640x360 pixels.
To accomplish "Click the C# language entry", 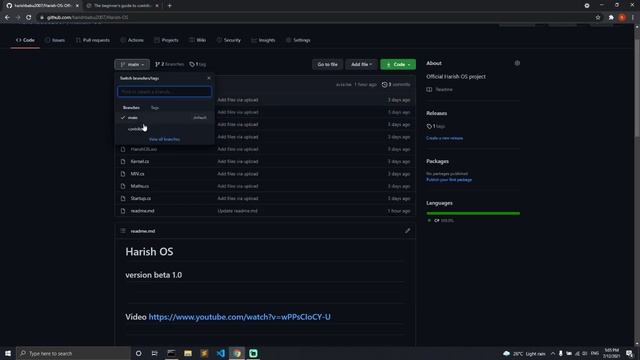I will 440,220.
